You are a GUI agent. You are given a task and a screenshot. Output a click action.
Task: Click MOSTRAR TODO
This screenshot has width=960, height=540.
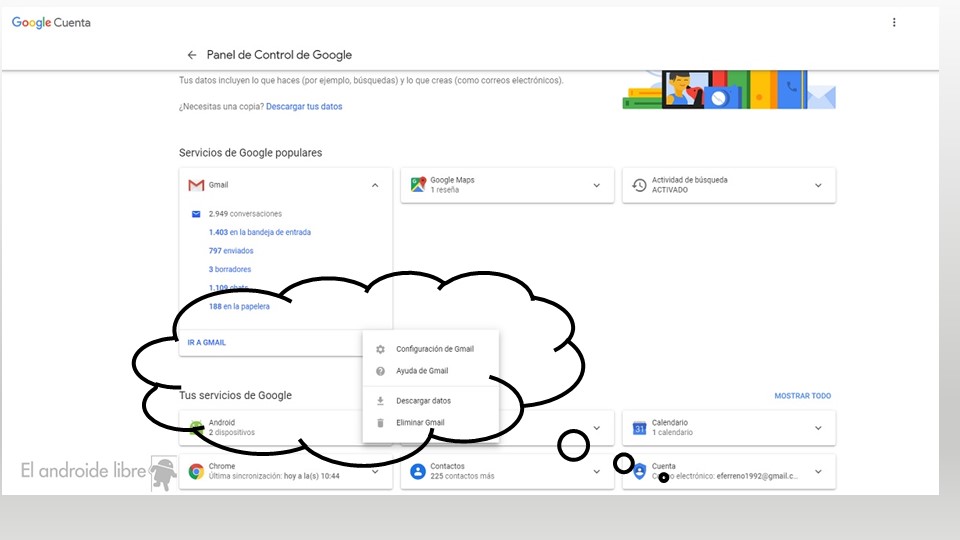pos(803,396)
